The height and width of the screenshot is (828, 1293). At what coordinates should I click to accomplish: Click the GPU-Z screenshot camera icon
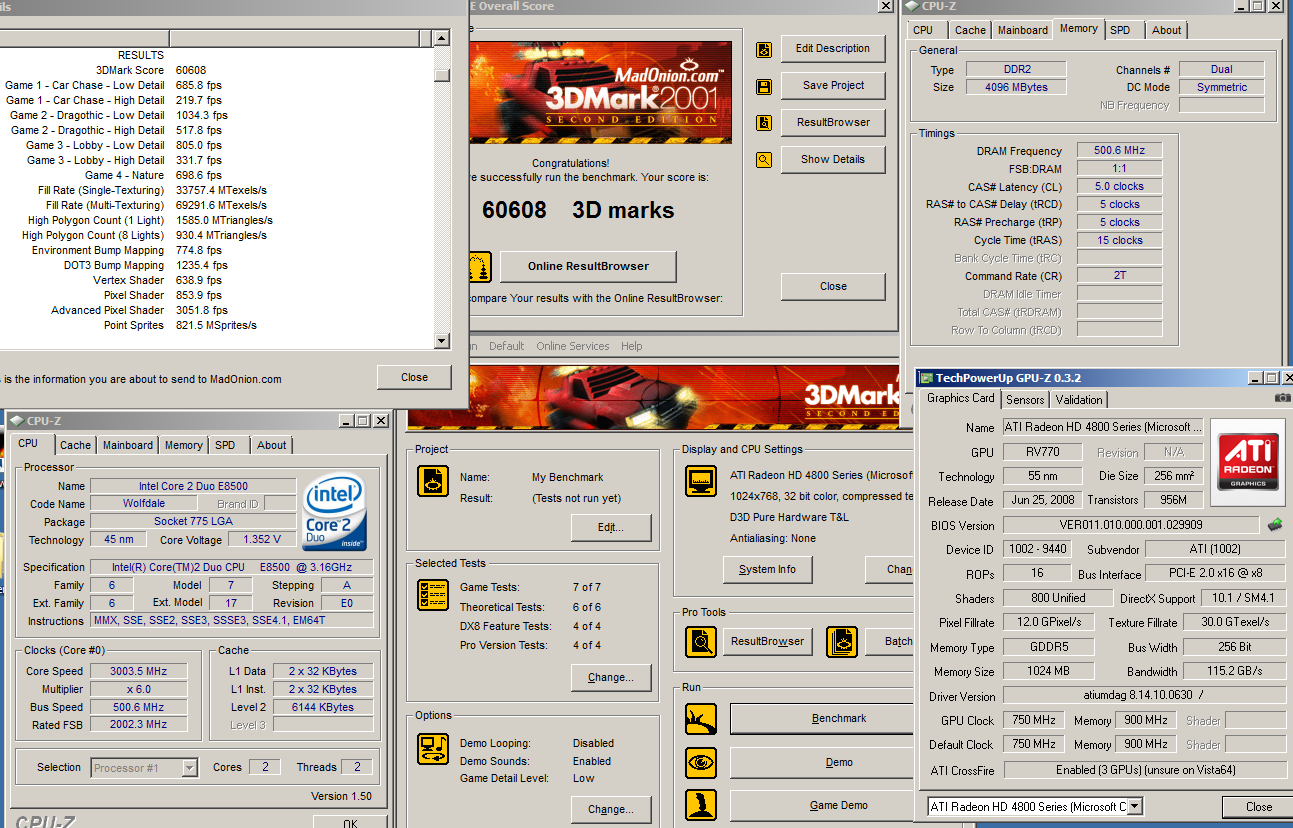coord(1283,398)
